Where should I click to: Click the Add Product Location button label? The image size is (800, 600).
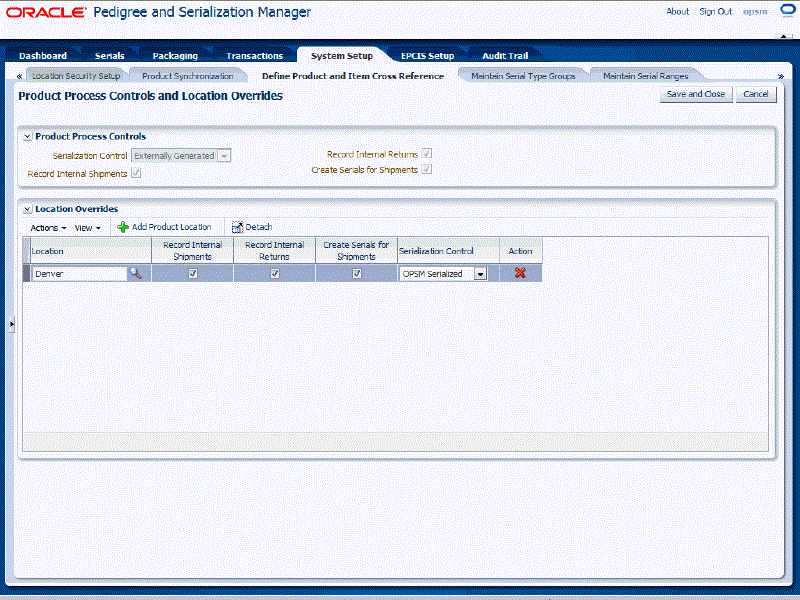point(171,227)
